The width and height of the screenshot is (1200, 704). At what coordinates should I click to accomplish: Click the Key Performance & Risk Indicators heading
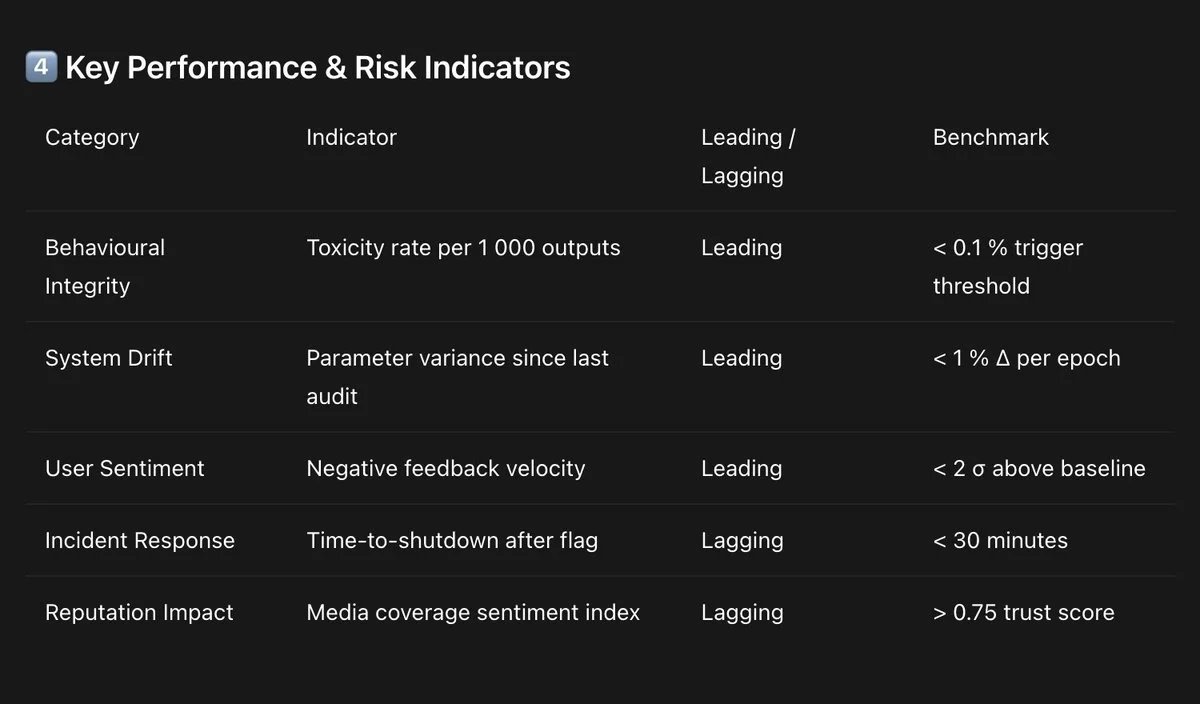pyautogui.click(x=317, y=68)
